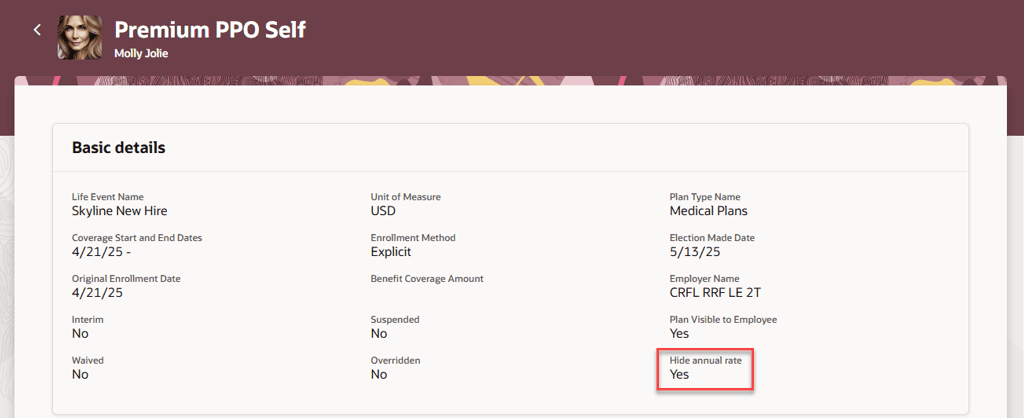Click the Suspended field value No
Image resolution: width=1024 pixels, height=418 pixels.
click(379, 334)
